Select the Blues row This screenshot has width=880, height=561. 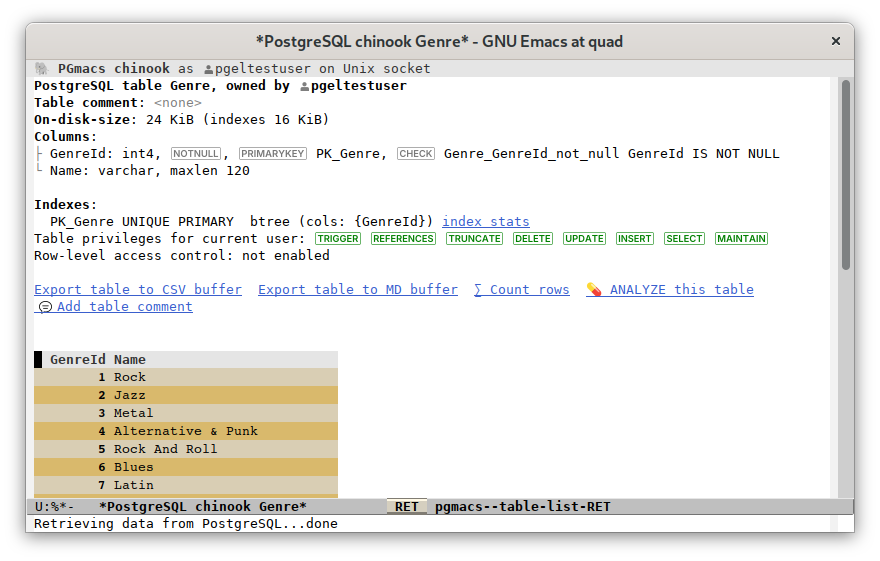click(x=186, y=467)
